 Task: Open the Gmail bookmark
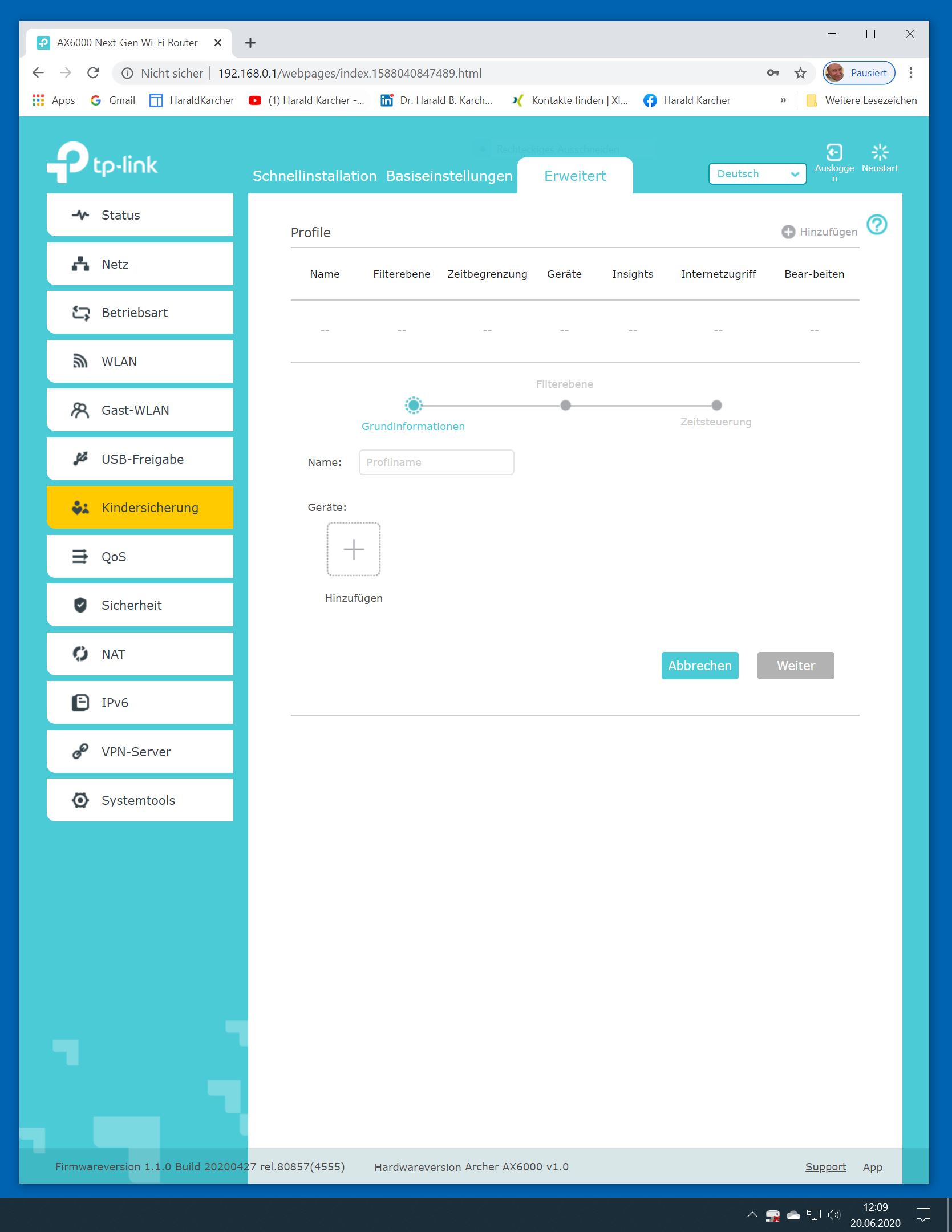113,100
